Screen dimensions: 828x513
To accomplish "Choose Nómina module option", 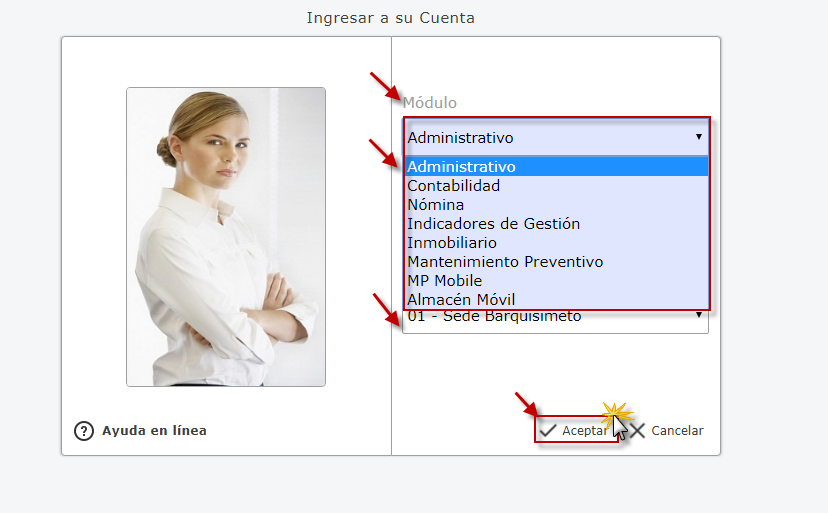I will pyautogui.click(x=556, y=204).
